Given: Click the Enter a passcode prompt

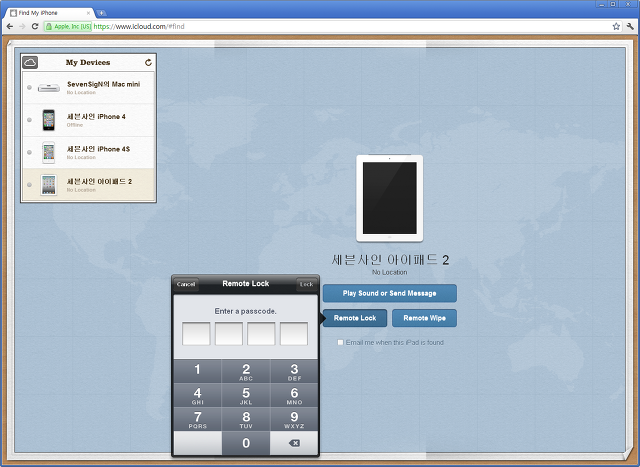Looking at the screenshot, I should click(x=246, y=311).
